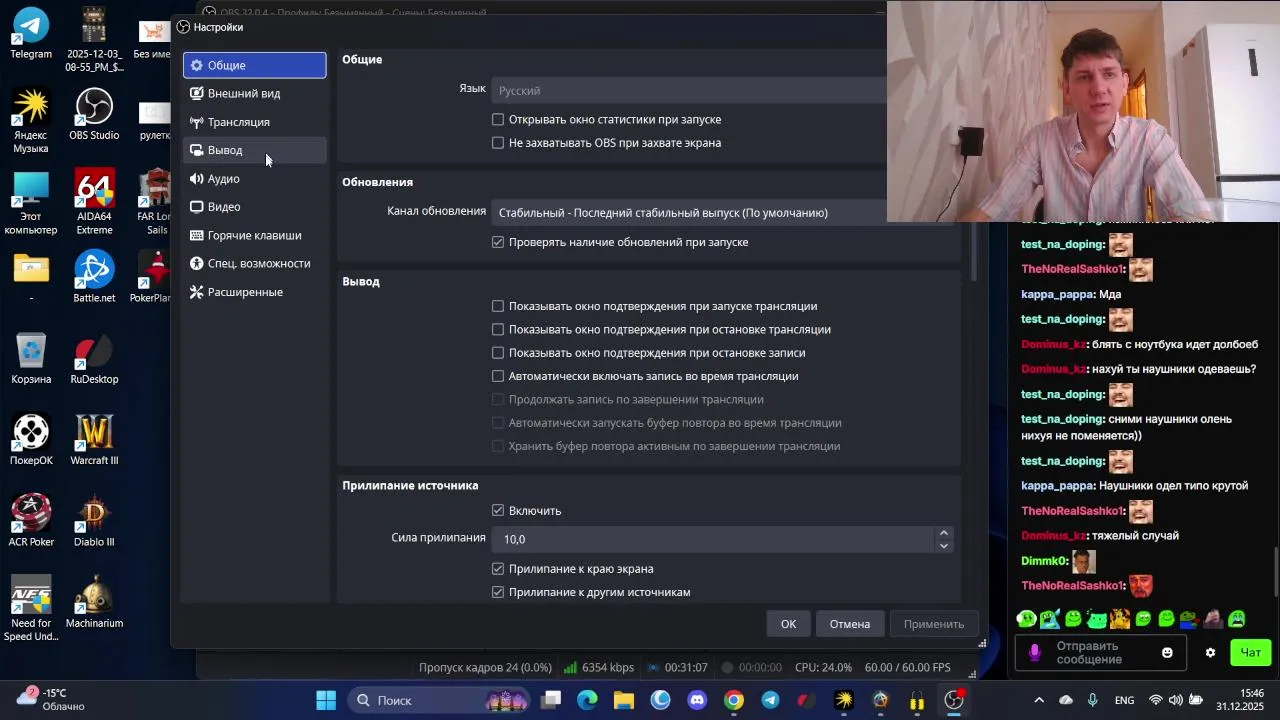Open Google Chrome from the taskbar

coord(734,700)
